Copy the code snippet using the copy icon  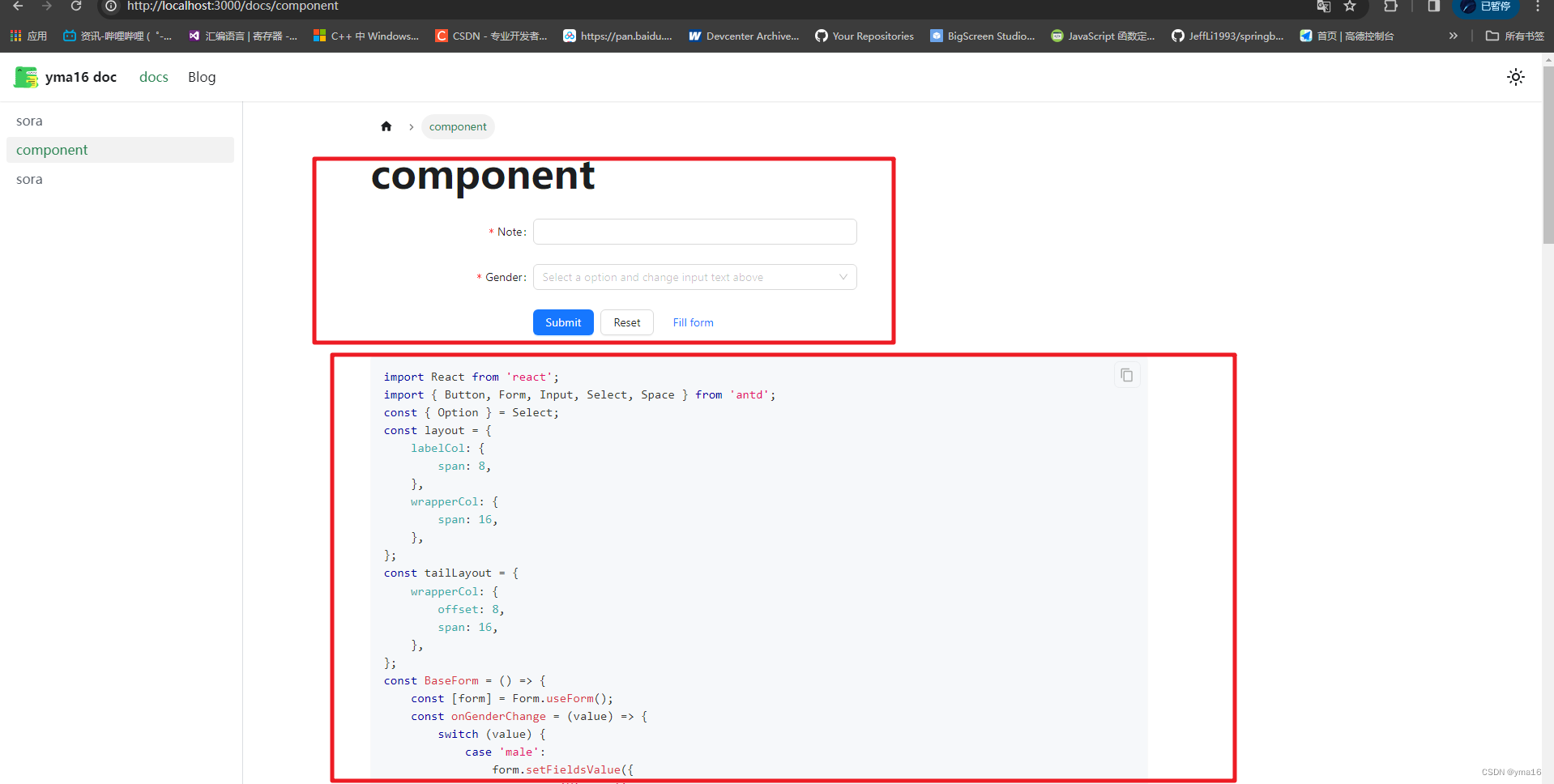(1126, 374)
